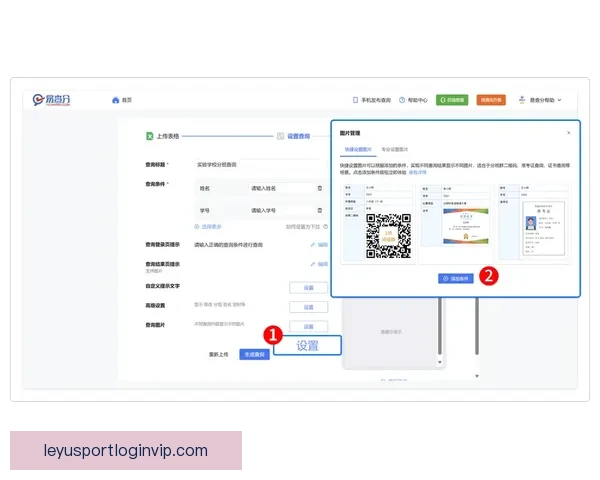Click the blue 添加条件 button

coord(456,279)
